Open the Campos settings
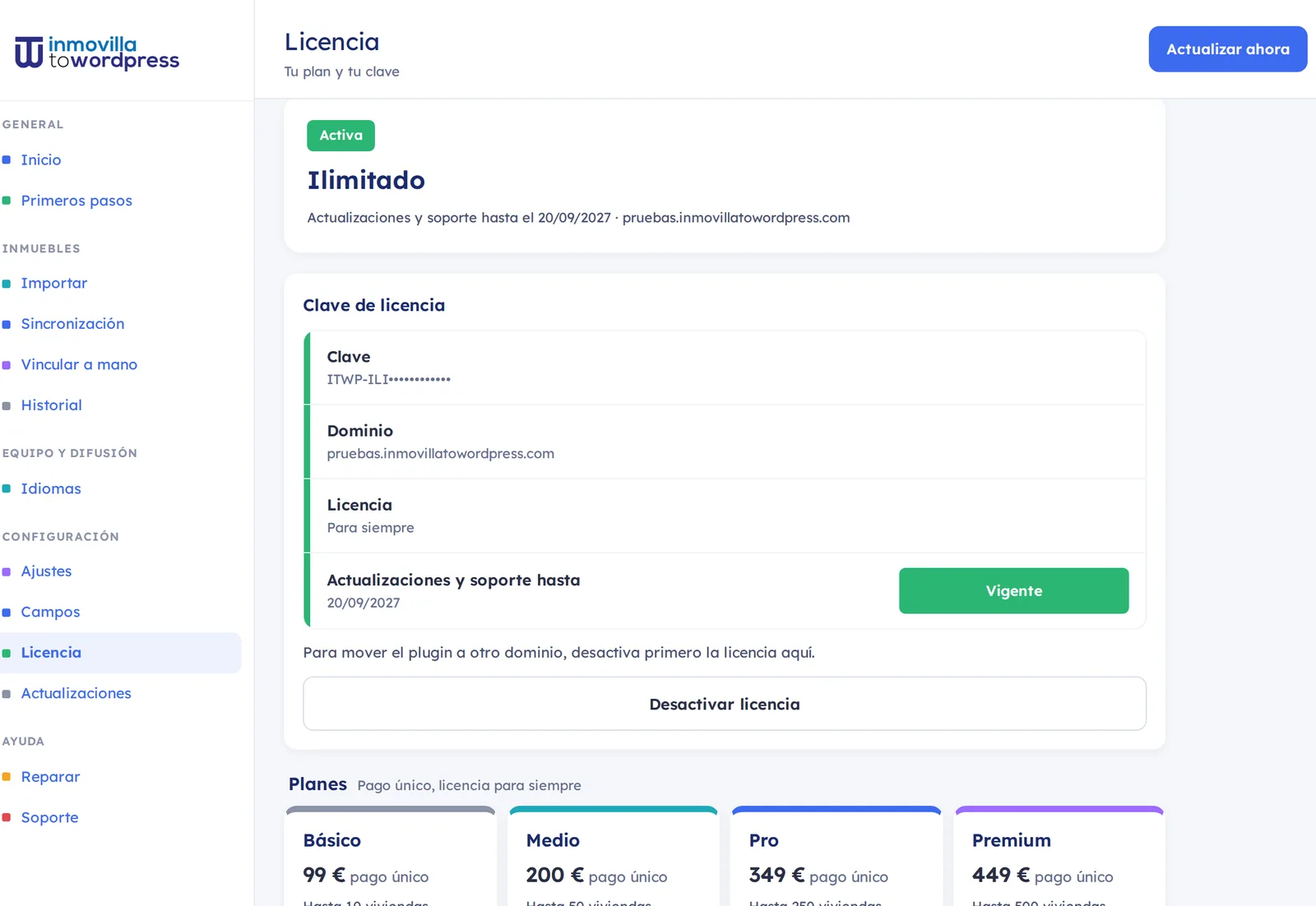The width and height of the screenshot is (1316, 906). click(x=50, y=612)
